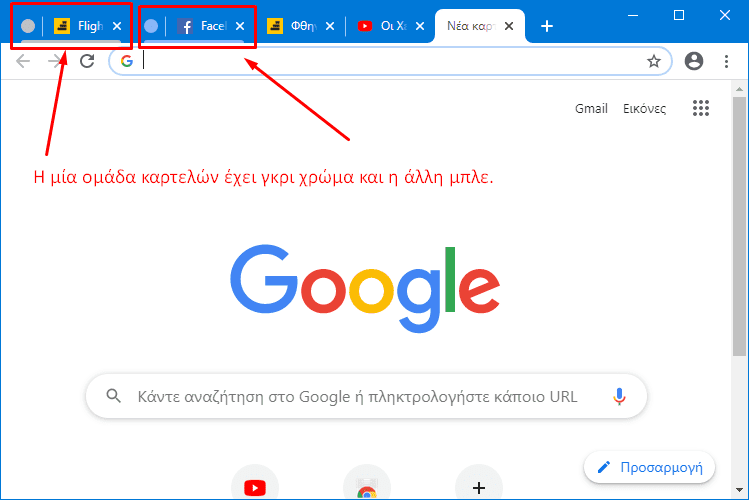Focus the address bar input
The image size is (749, 500).
click(392, 61)
